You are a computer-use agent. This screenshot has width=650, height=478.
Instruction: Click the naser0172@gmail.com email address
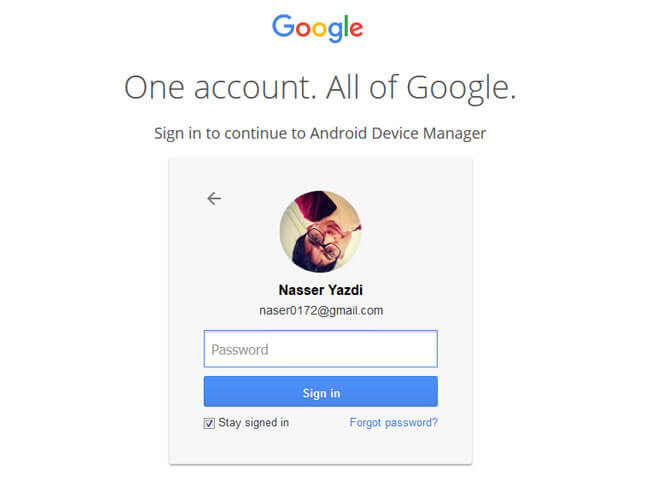coord(321,311)
